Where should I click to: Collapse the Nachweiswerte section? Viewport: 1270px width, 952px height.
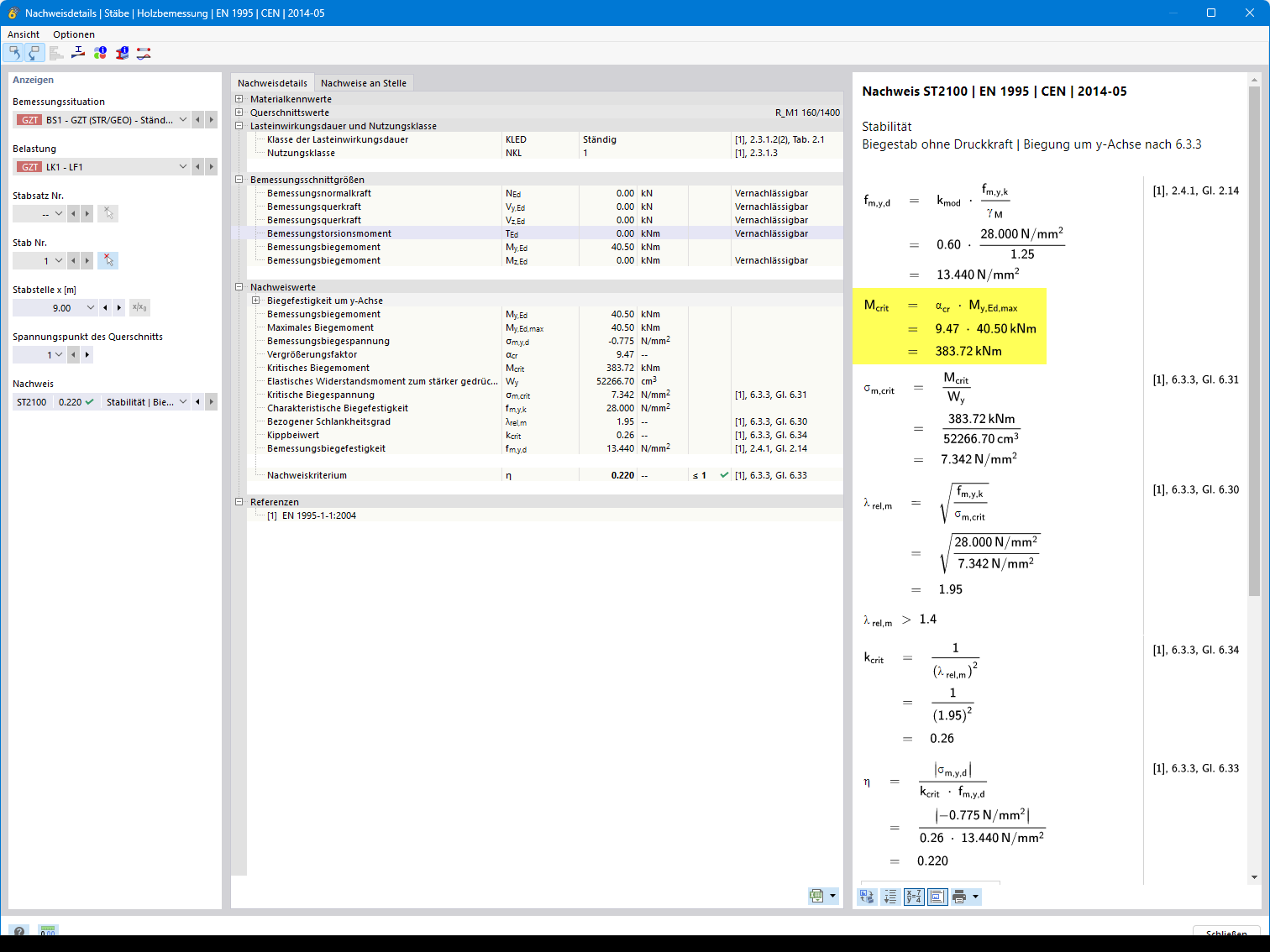(239, 287)
